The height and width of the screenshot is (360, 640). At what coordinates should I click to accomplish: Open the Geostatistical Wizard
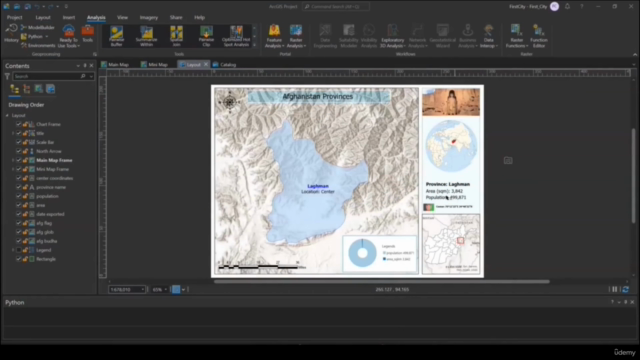[442, 36]
